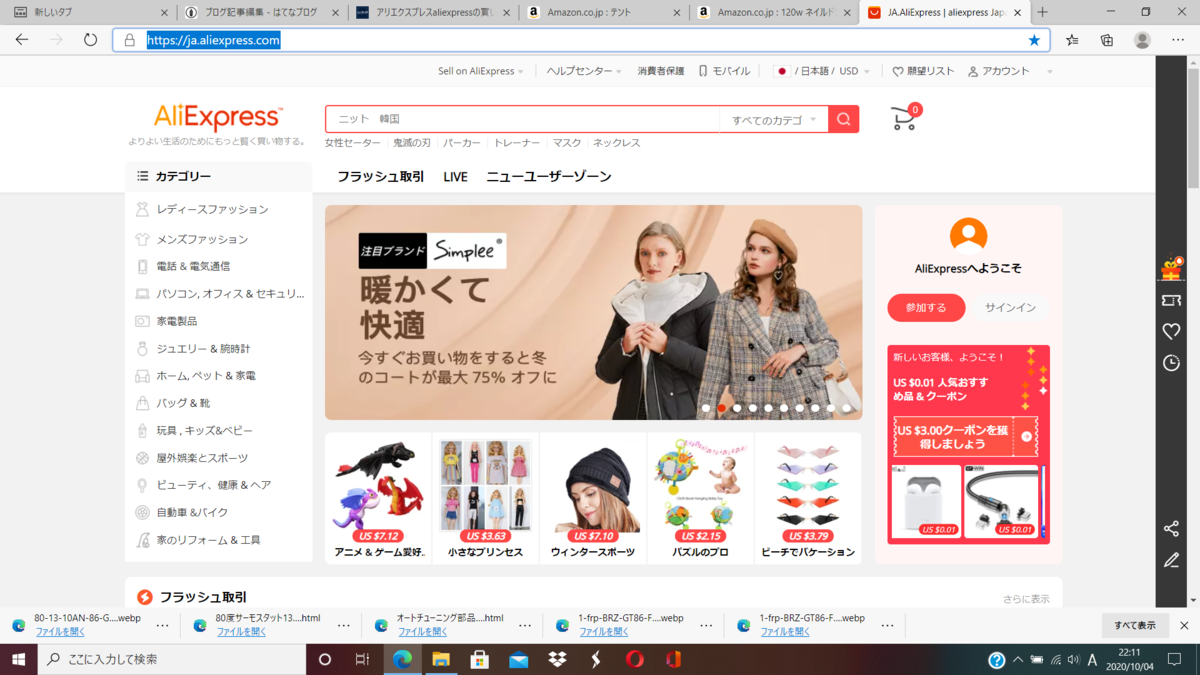Switch to the Amazon.co.jp テント tab
Viewport: 1200px width, 675px height.
click(x=603, y=12)
